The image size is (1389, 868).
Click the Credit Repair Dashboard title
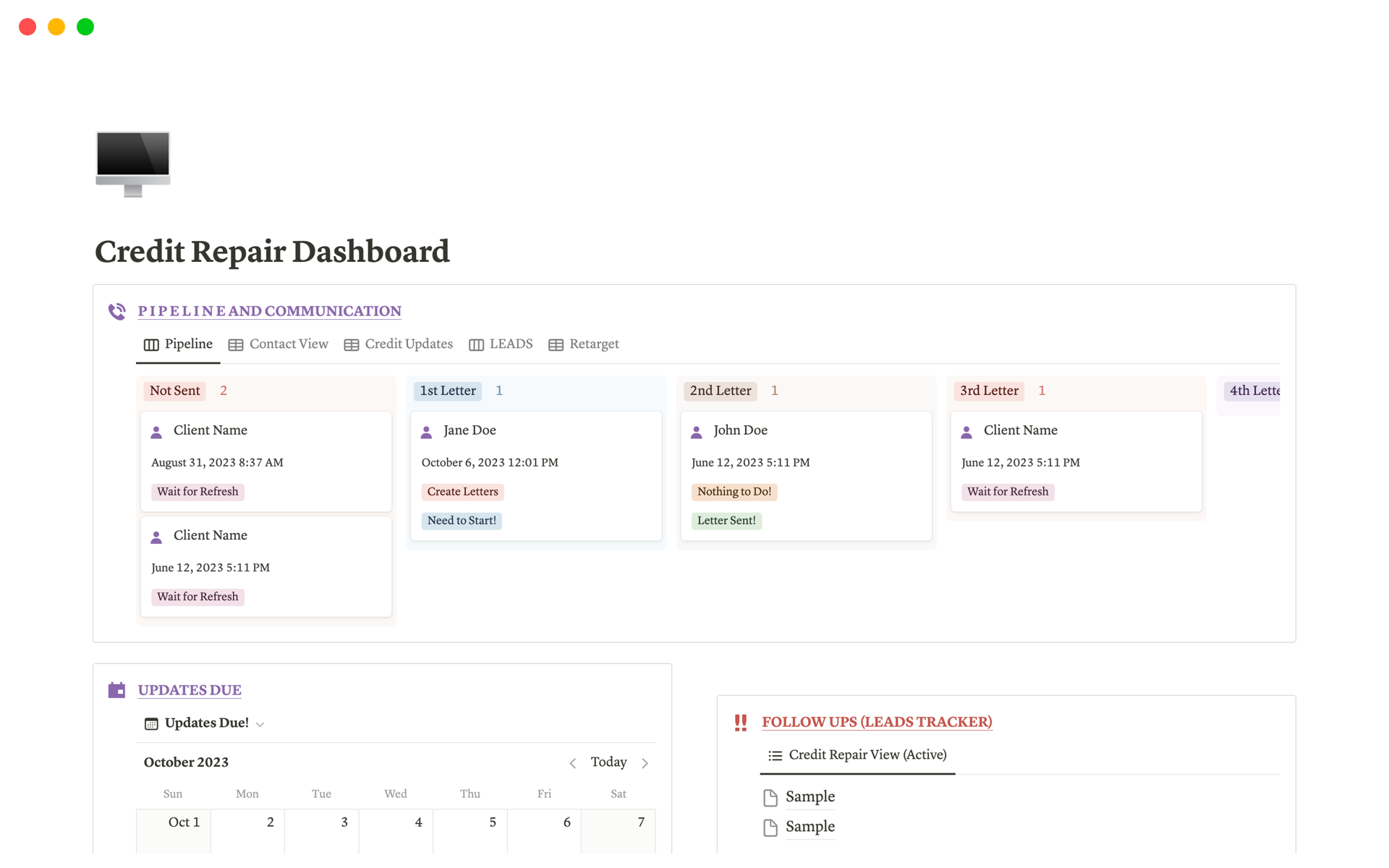click(272, 252)
